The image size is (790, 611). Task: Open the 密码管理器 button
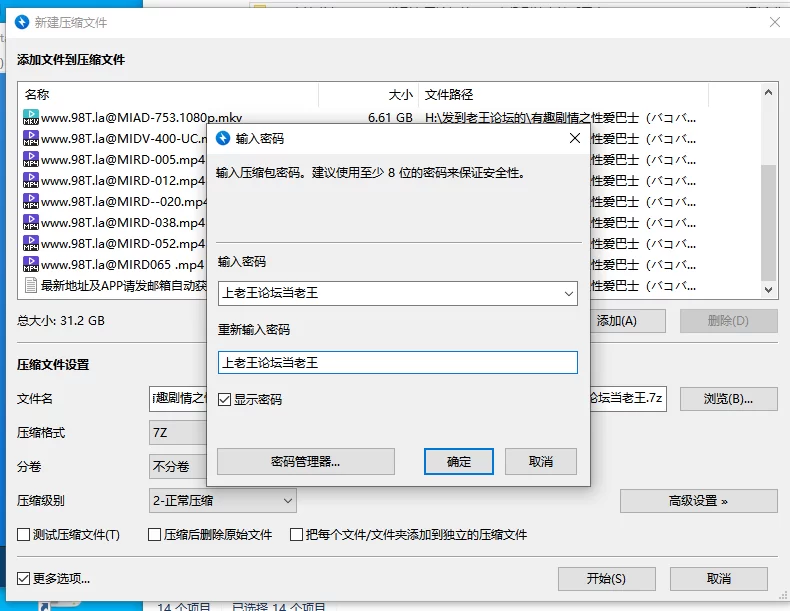click(306, 461)
